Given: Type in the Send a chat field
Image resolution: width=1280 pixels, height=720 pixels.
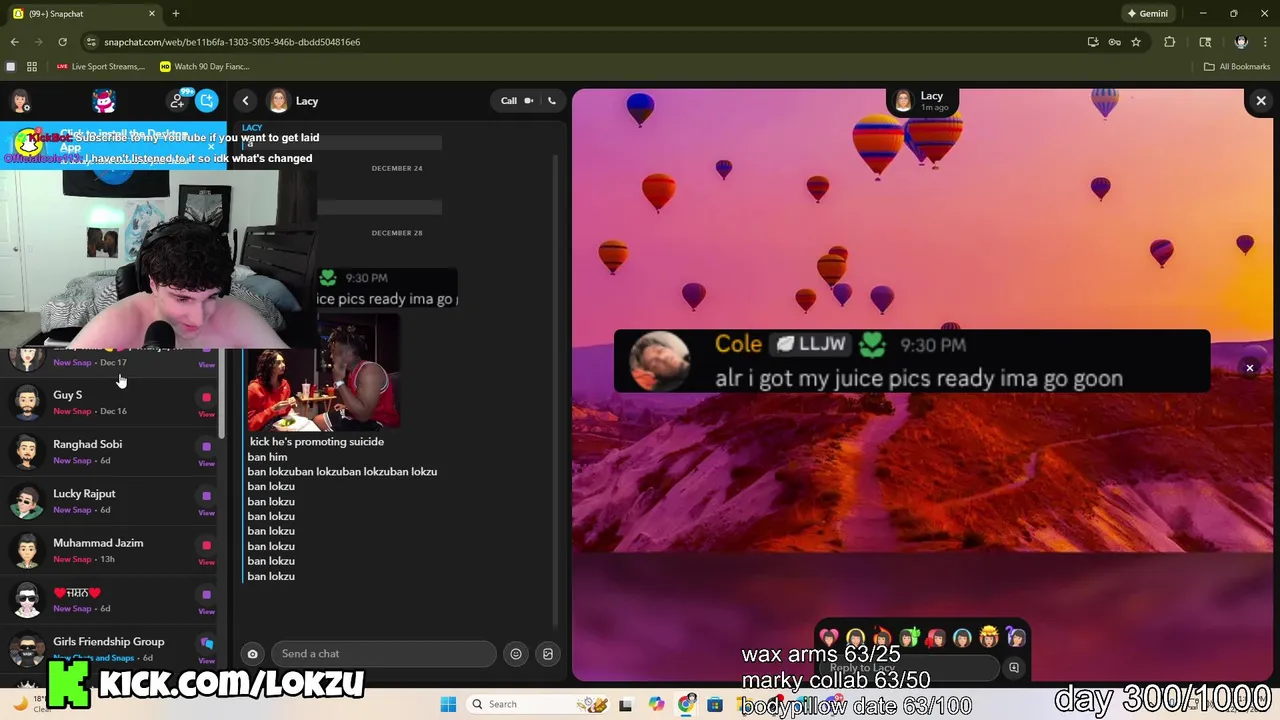Looking at the screenshot, I should point(383,654).
